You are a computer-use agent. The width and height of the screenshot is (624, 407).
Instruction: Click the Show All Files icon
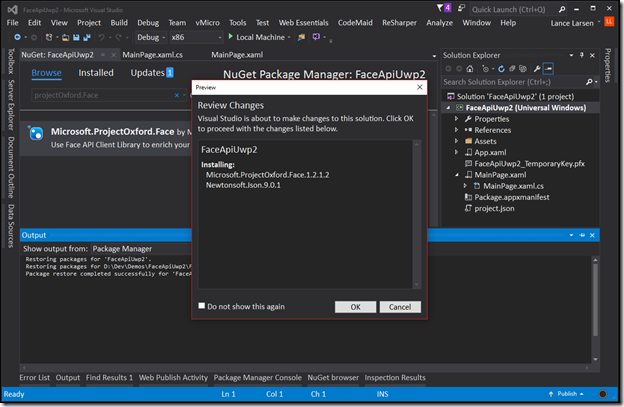coord(523,69)
